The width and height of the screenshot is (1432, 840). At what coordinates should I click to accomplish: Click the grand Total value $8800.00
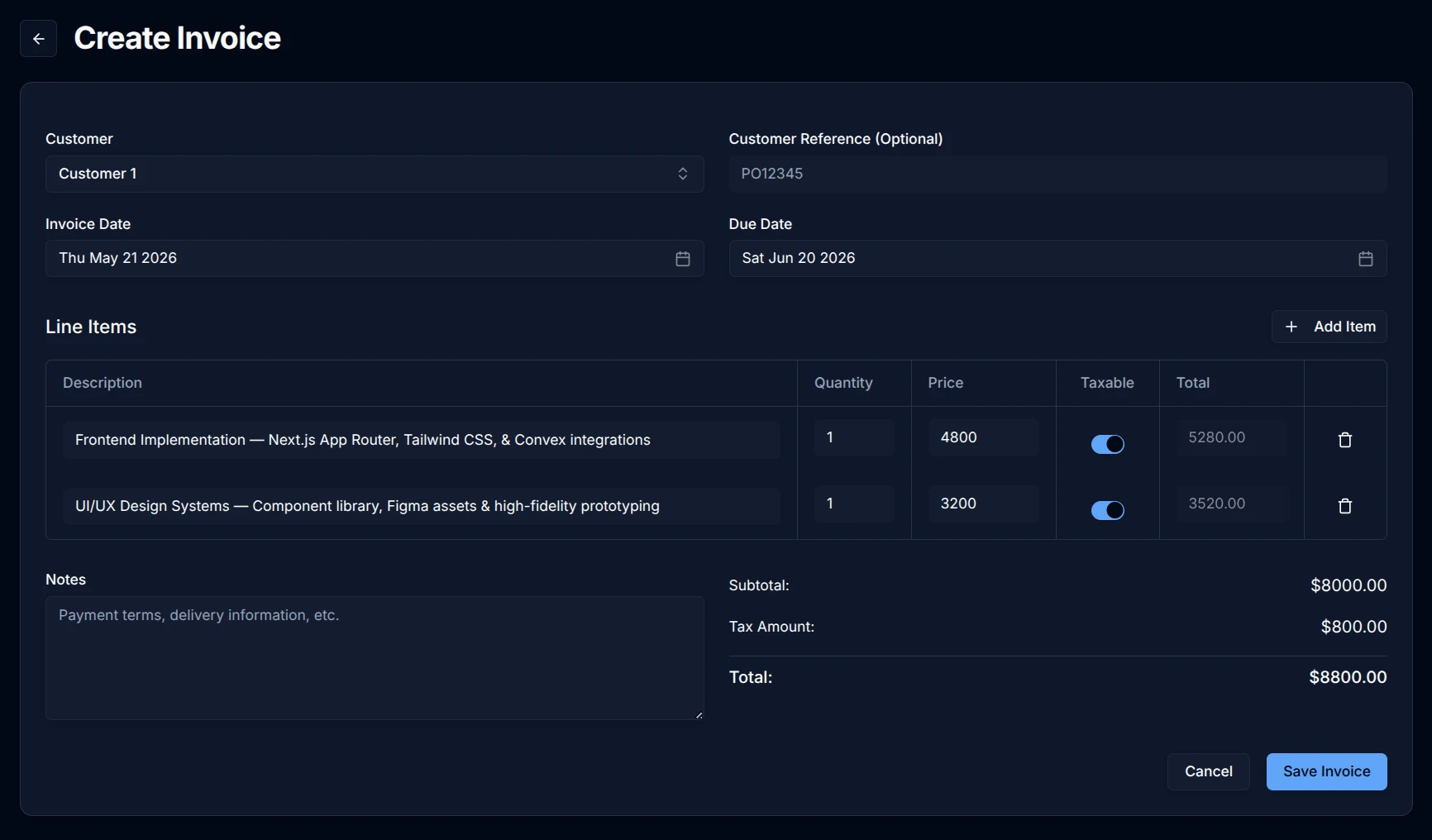click(x=1348, y=677)
